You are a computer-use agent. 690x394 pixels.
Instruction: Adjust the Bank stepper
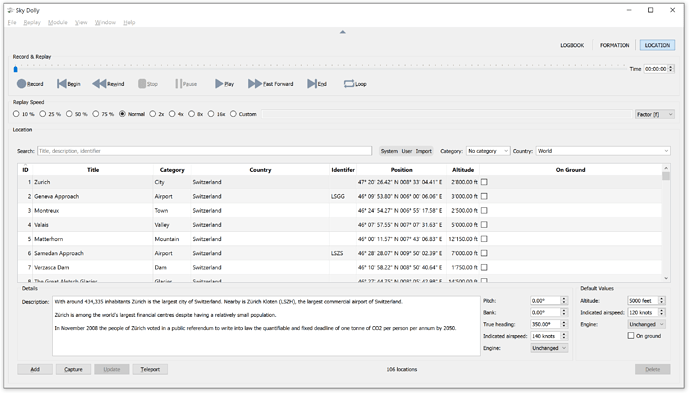[x=564, y=313]
